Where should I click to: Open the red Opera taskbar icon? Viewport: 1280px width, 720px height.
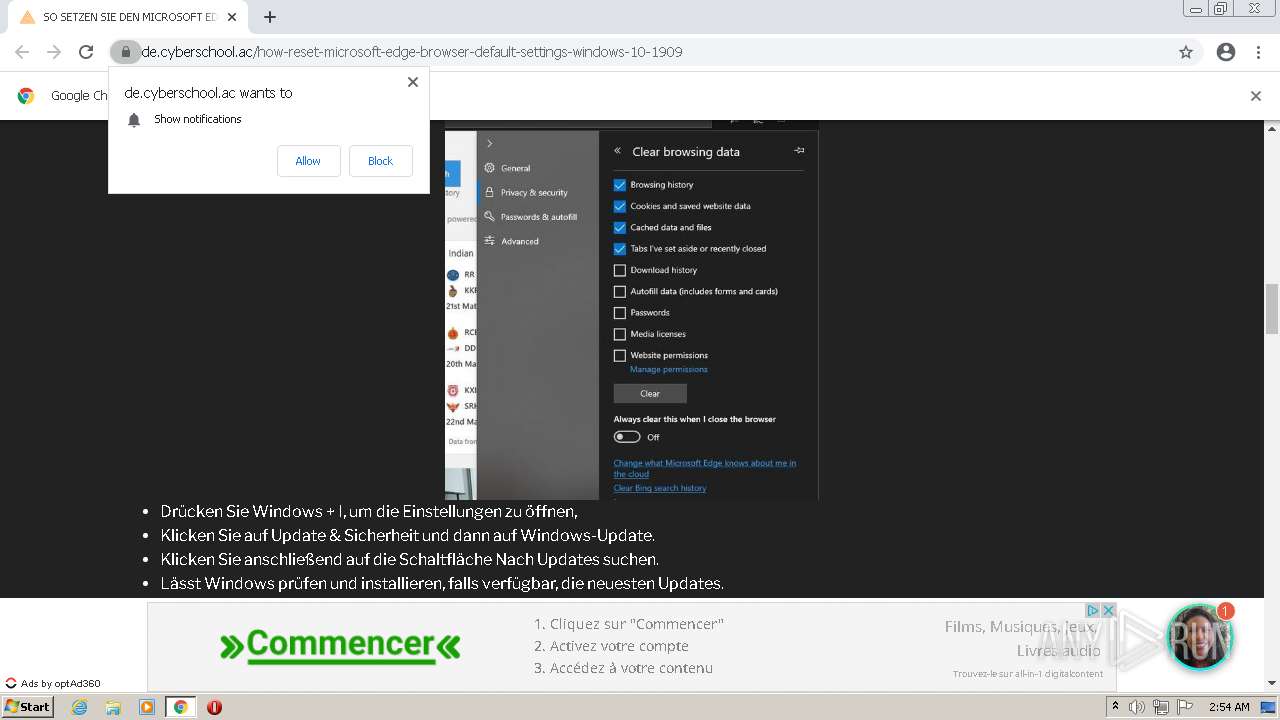pos(214,707)
